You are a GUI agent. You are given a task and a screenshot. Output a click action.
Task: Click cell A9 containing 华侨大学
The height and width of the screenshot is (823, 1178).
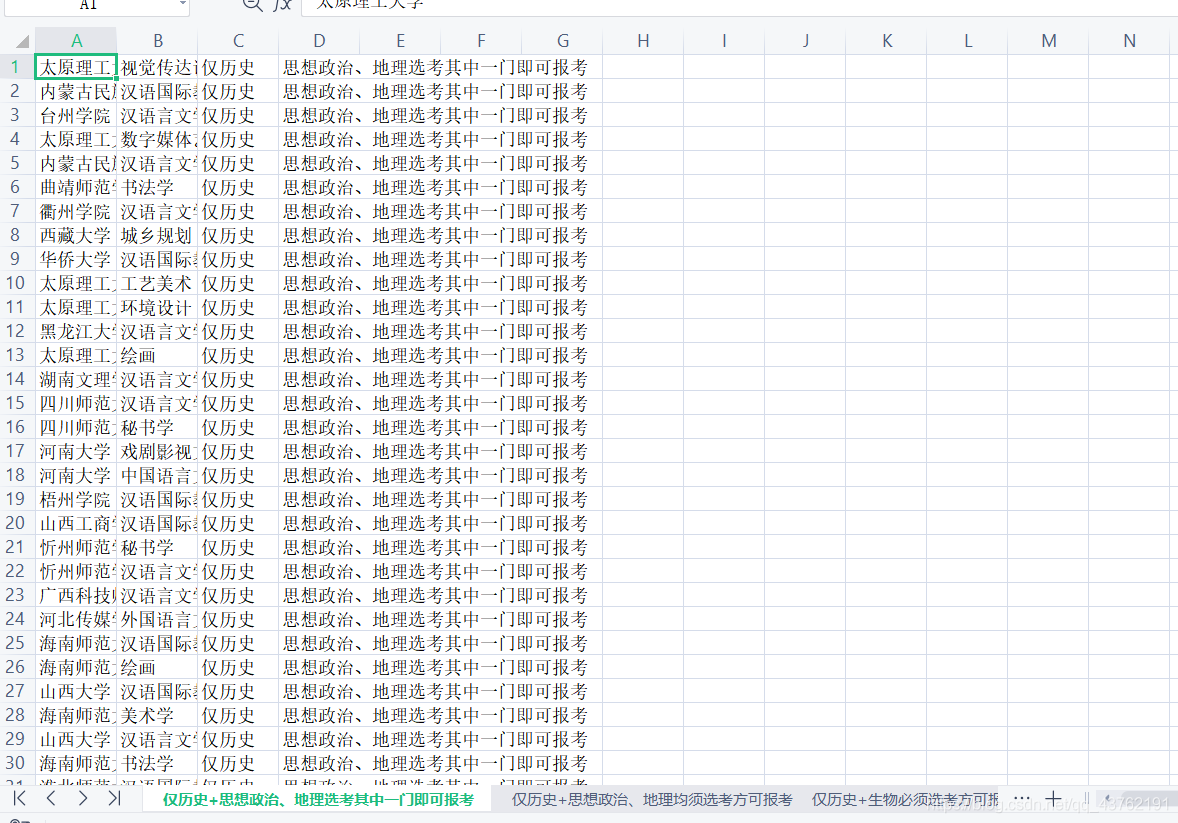[x=76, y=259]
